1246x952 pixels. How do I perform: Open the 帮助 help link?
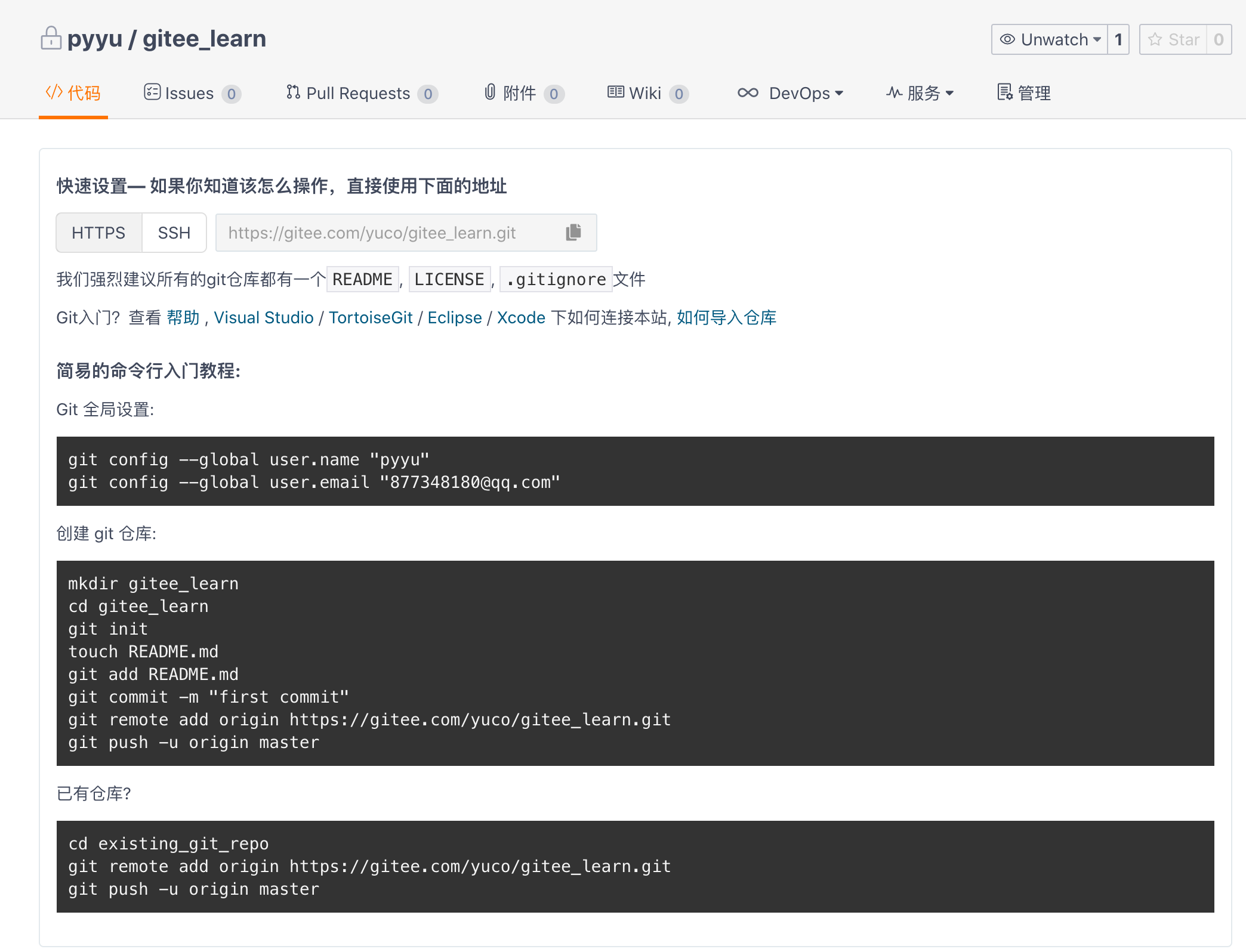pos(183,317)
